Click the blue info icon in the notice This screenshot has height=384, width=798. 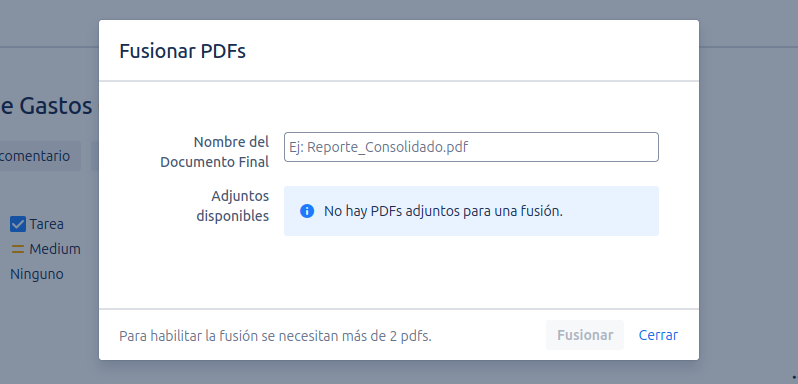click(307, 211)
